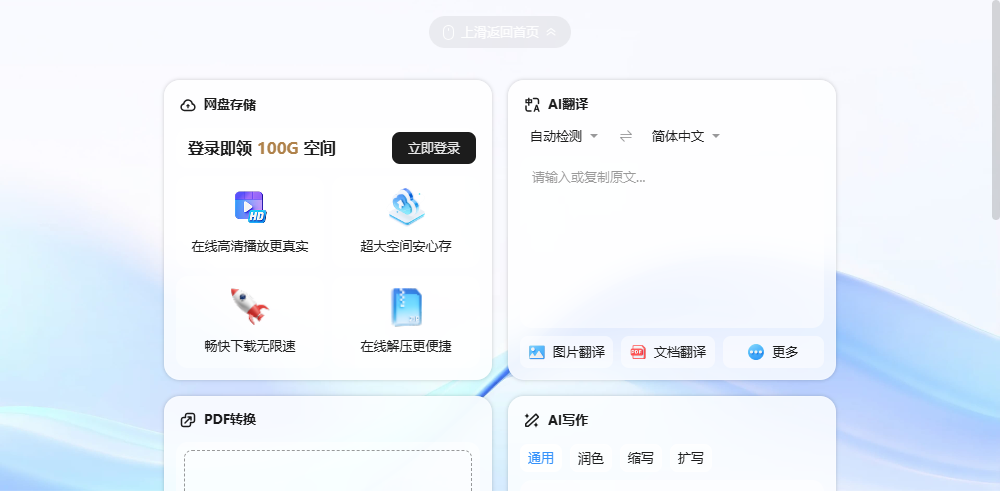Click the 畅快下载无限速 label
This screenshot has height=491, width=1000.
coord(250,346)
